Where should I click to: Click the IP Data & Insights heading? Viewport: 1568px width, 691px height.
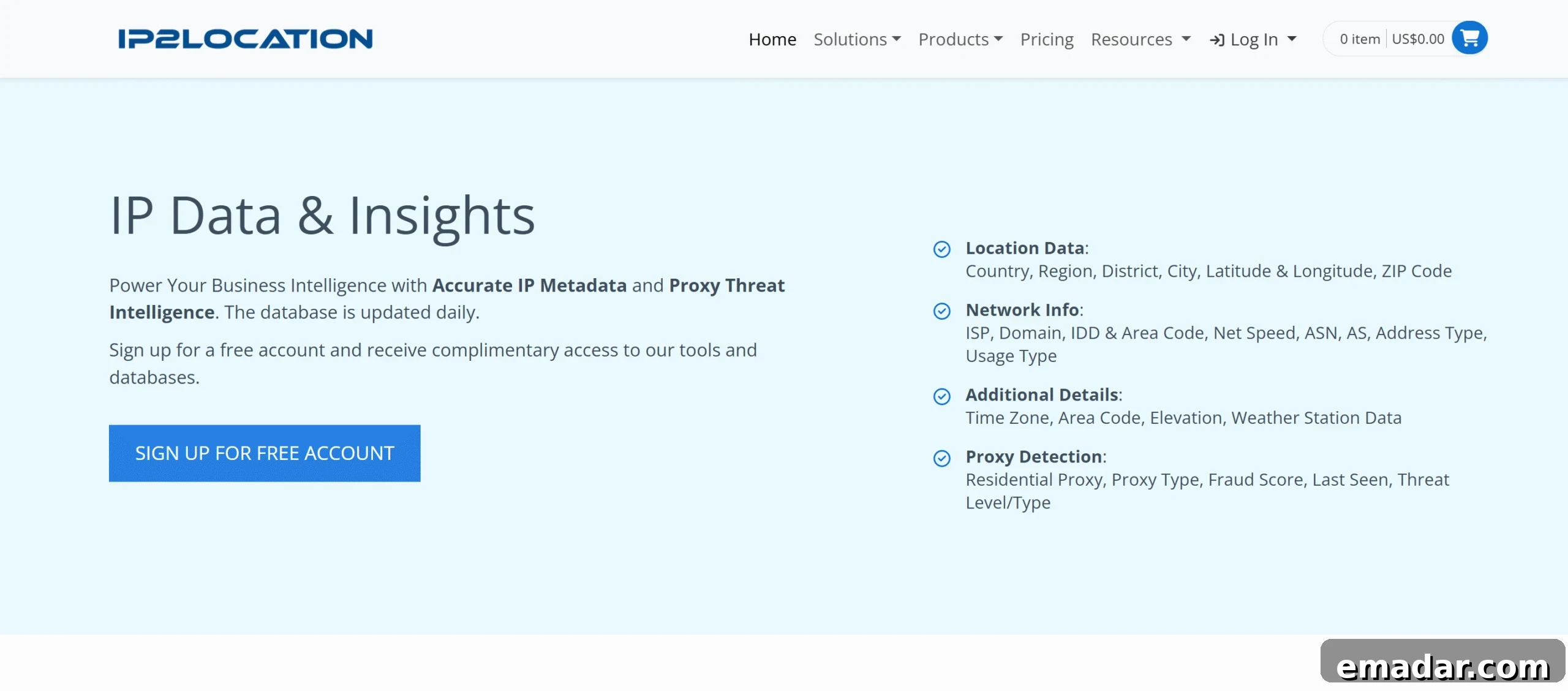pos(322,216)
